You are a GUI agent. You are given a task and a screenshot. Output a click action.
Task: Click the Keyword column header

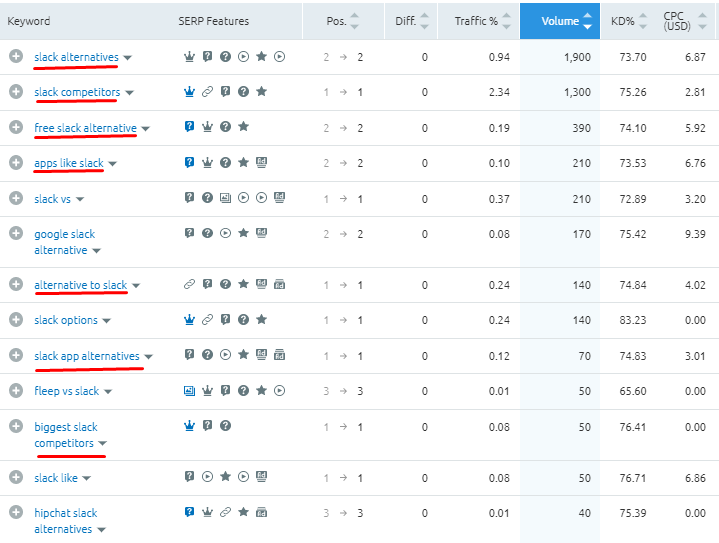28,21
